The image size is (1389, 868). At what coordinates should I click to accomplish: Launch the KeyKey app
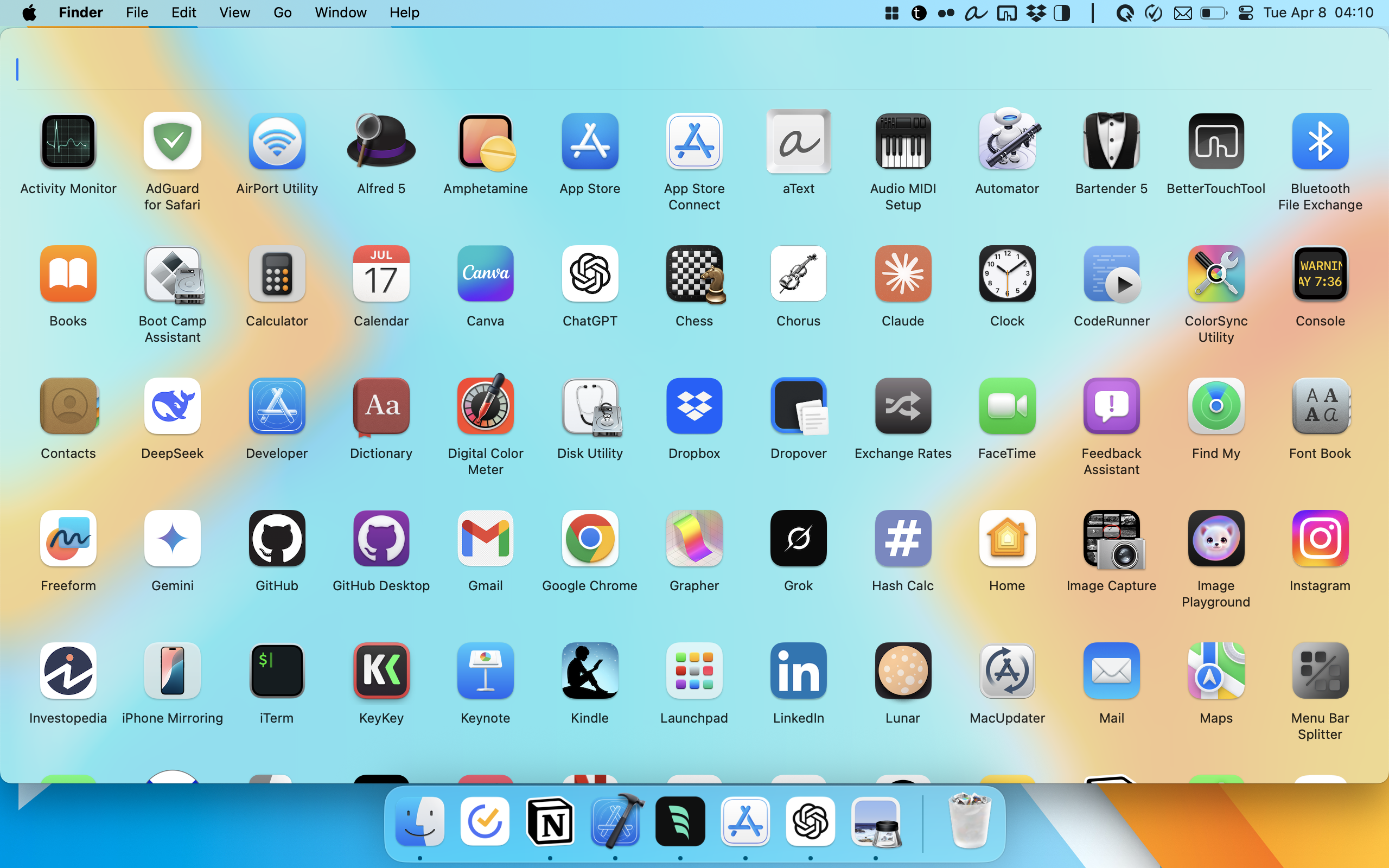point(381,671)
